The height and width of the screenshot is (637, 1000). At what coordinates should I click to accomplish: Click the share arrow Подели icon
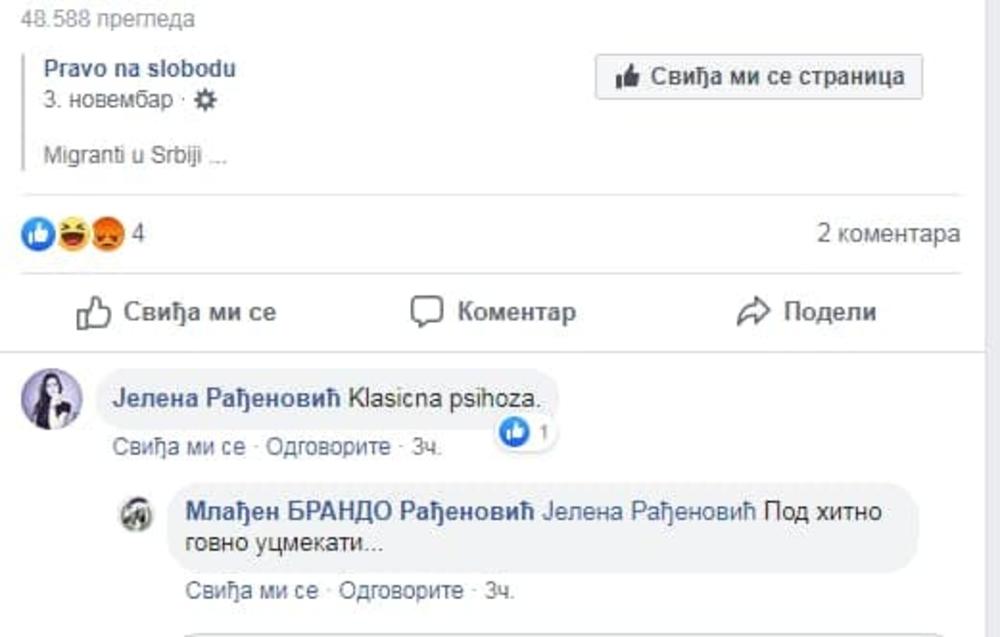click(752, 313)
